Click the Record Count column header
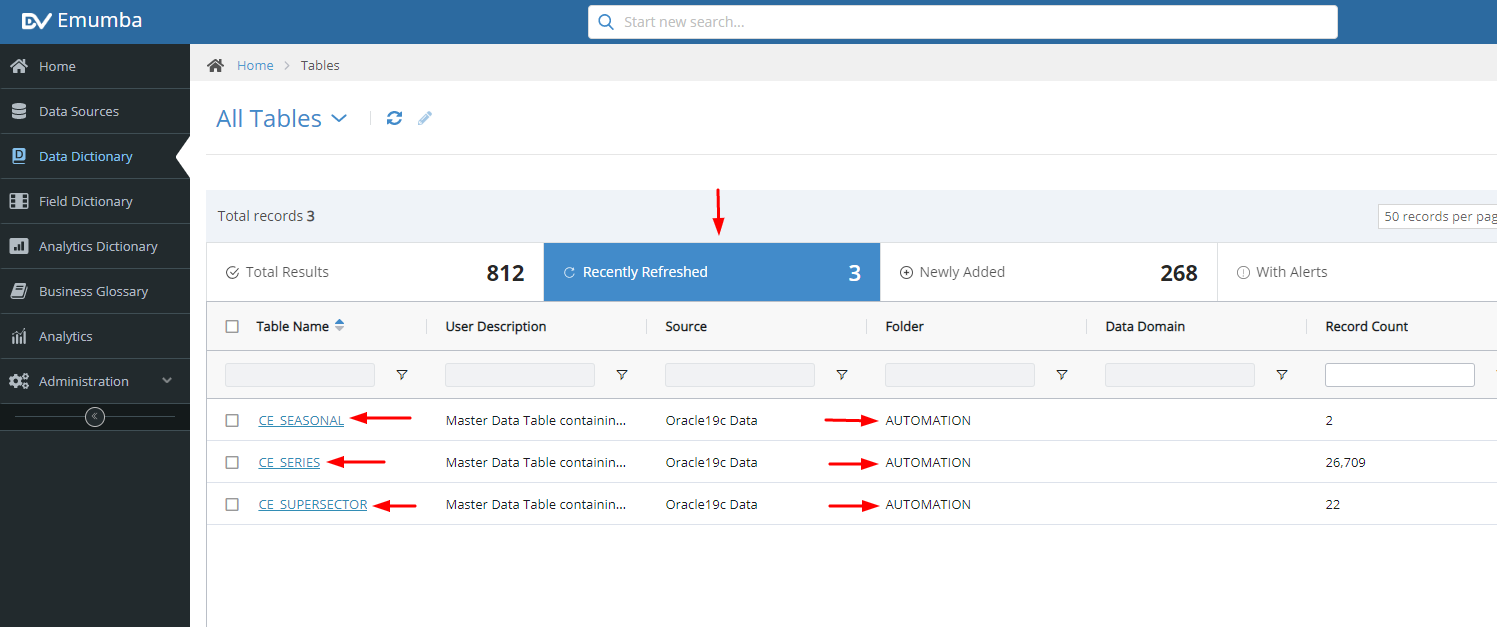 pyautogui.click(x=1367, y=326)
